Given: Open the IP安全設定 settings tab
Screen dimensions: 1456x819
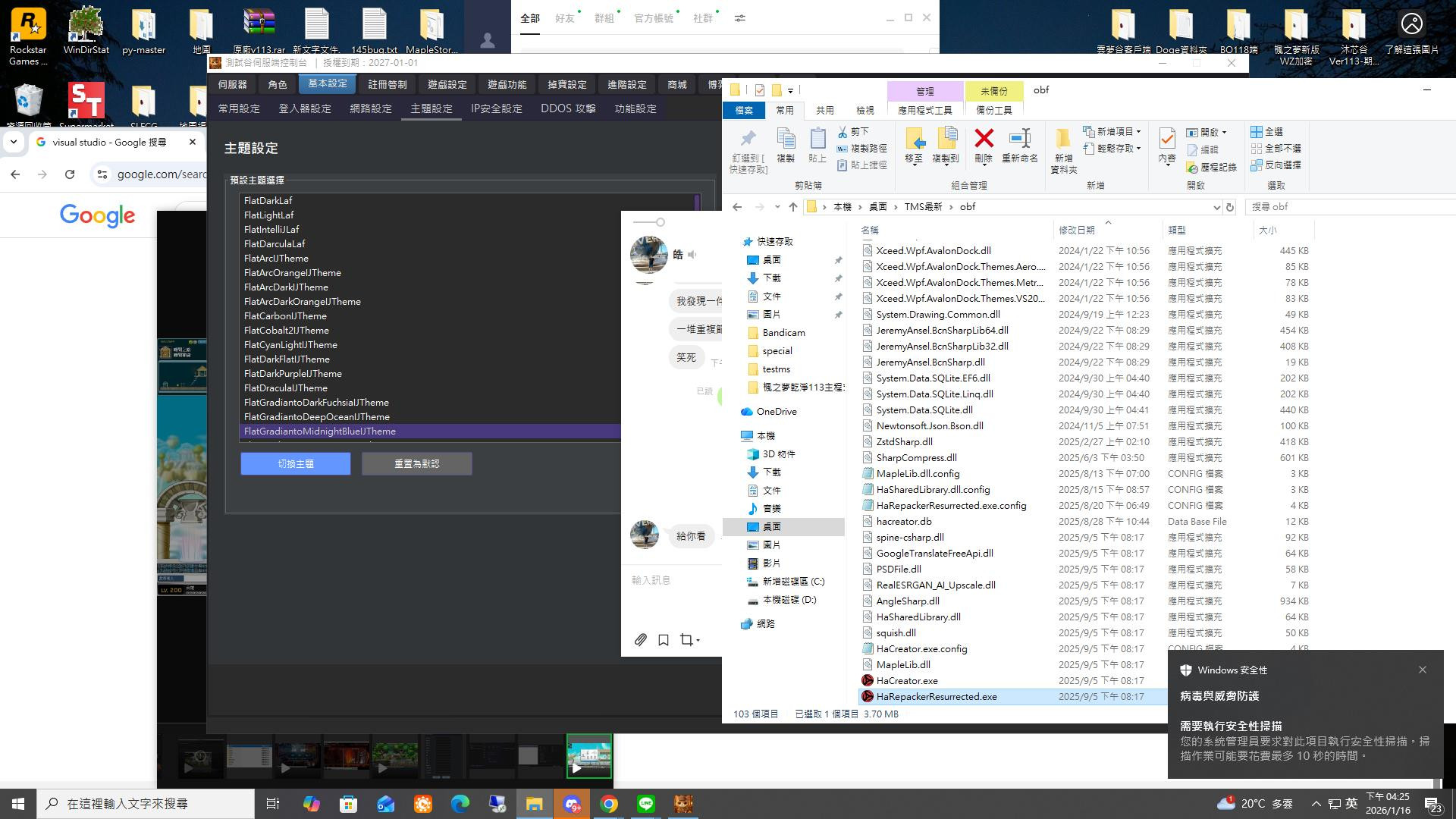Looking at the screenshot, I should (496, 109).
